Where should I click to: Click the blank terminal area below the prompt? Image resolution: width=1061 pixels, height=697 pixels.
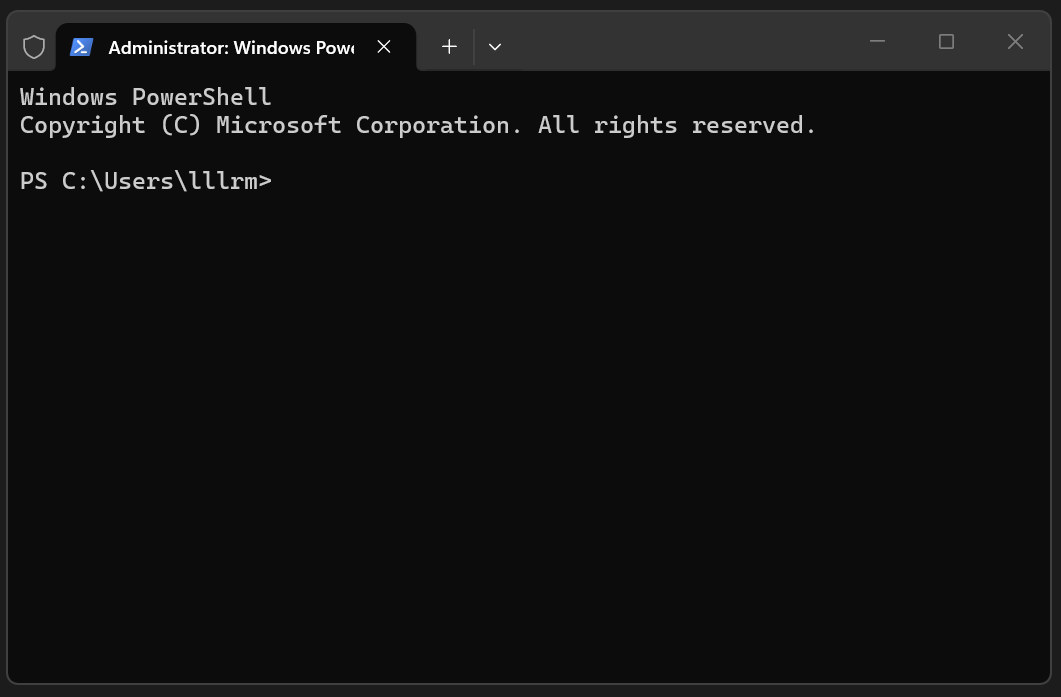[528, 440]
